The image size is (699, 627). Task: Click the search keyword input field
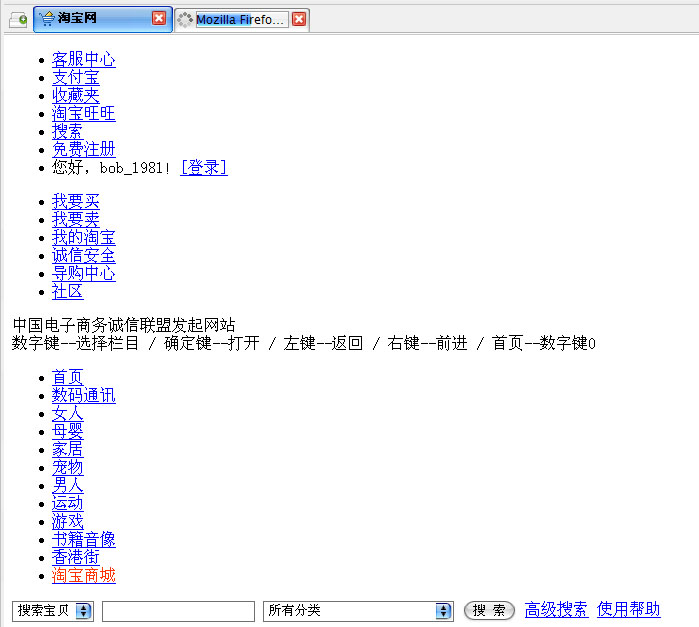click(x=178, y=611)
